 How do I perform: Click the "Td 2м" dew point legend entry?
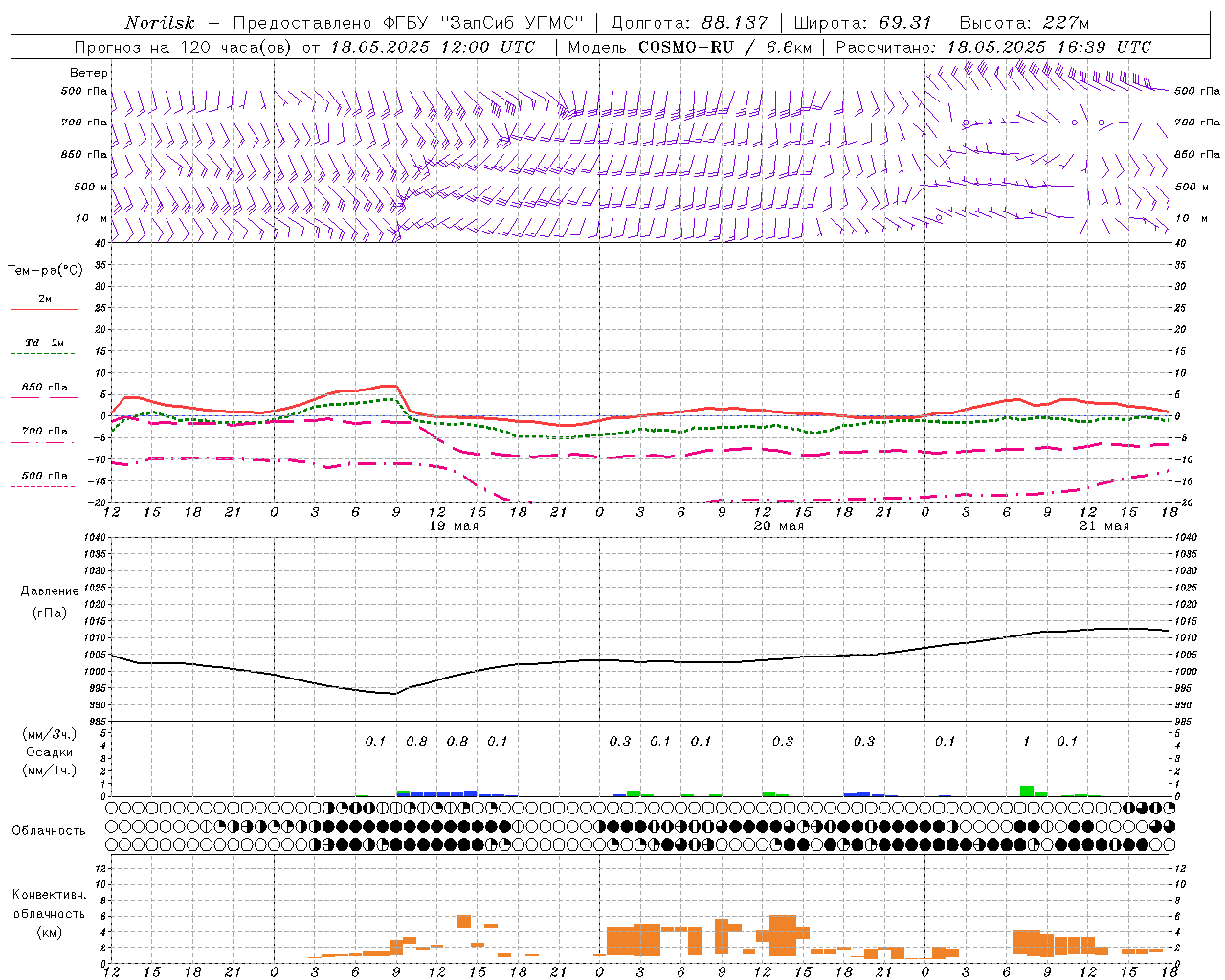click(x=45, y=343)
